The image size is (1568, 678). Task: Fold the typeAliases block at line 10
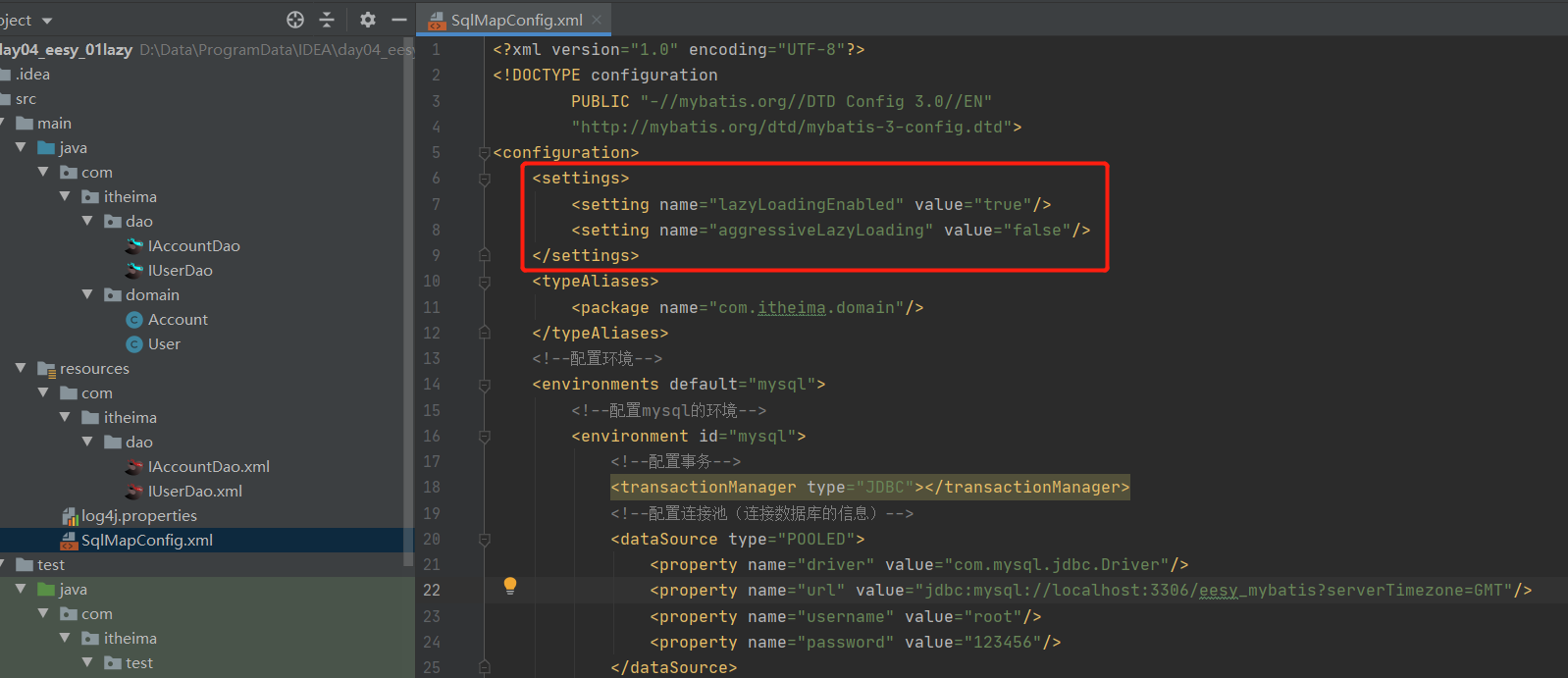click(485, 282)
